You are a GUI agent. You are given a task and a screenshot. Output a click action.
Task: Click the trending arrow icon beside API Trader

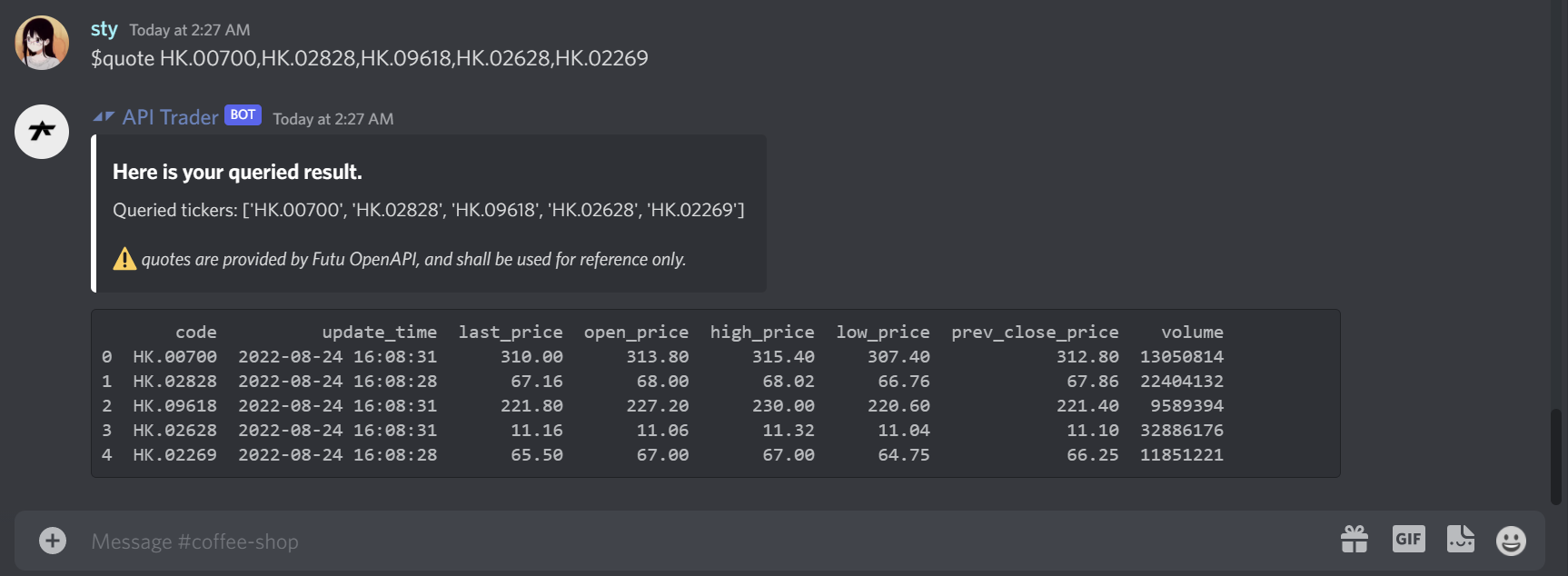click(x=104, y=116)
